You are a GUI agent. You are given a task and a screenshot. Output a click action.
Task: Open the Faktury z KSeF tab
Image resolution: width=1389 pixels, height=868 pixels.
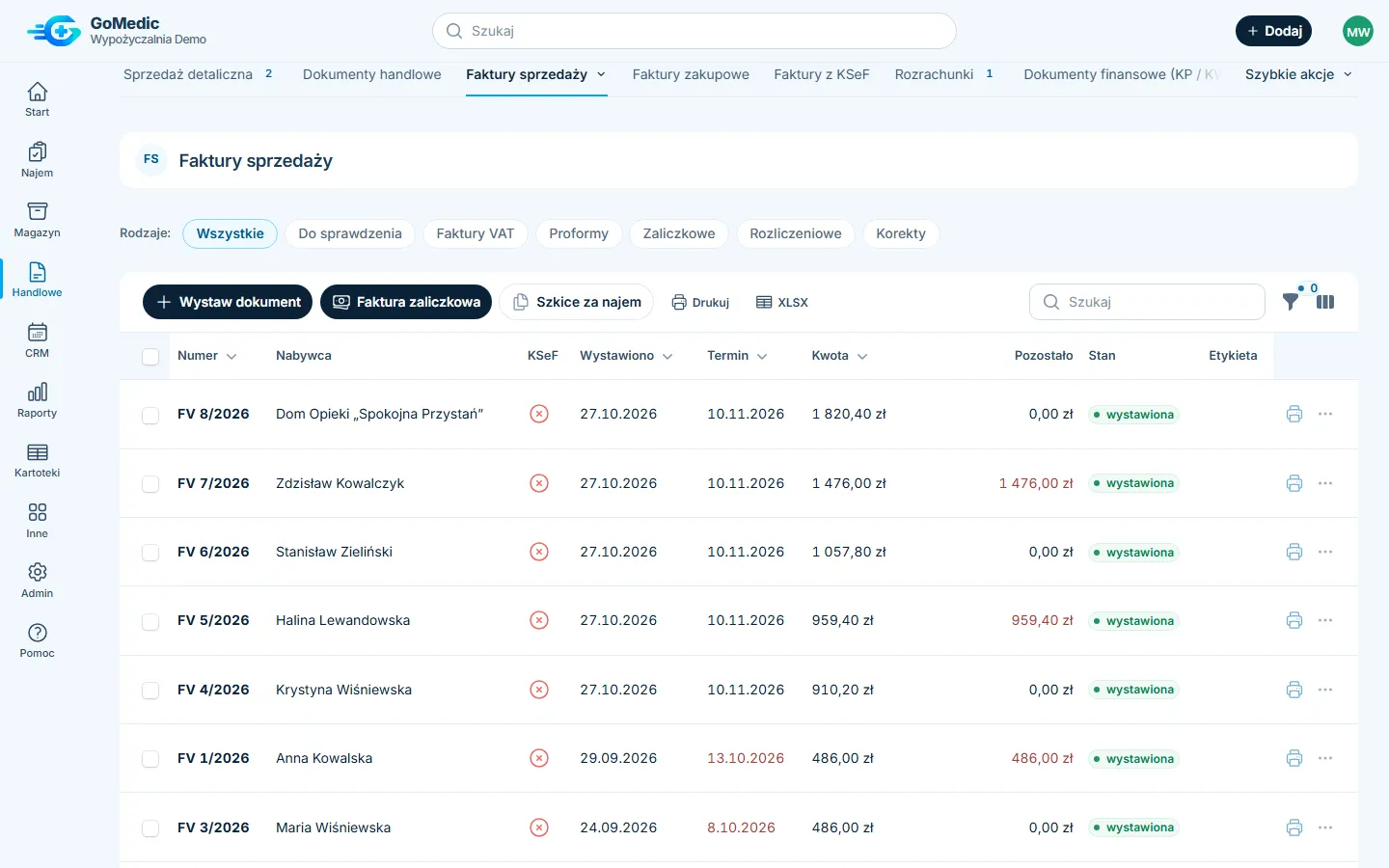click(x=822, y=74)
